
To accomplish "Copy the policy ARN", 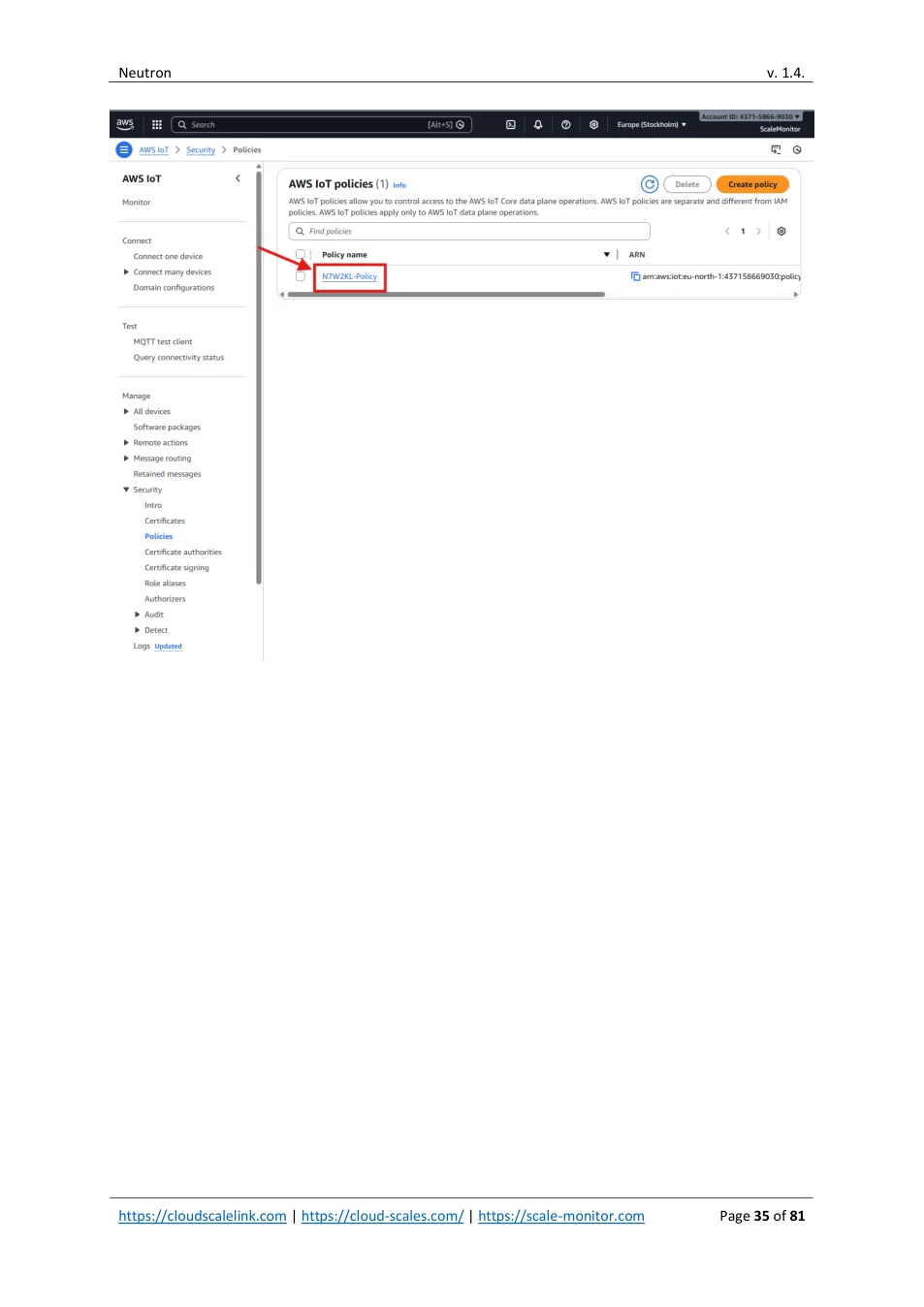I will [636, 276].
